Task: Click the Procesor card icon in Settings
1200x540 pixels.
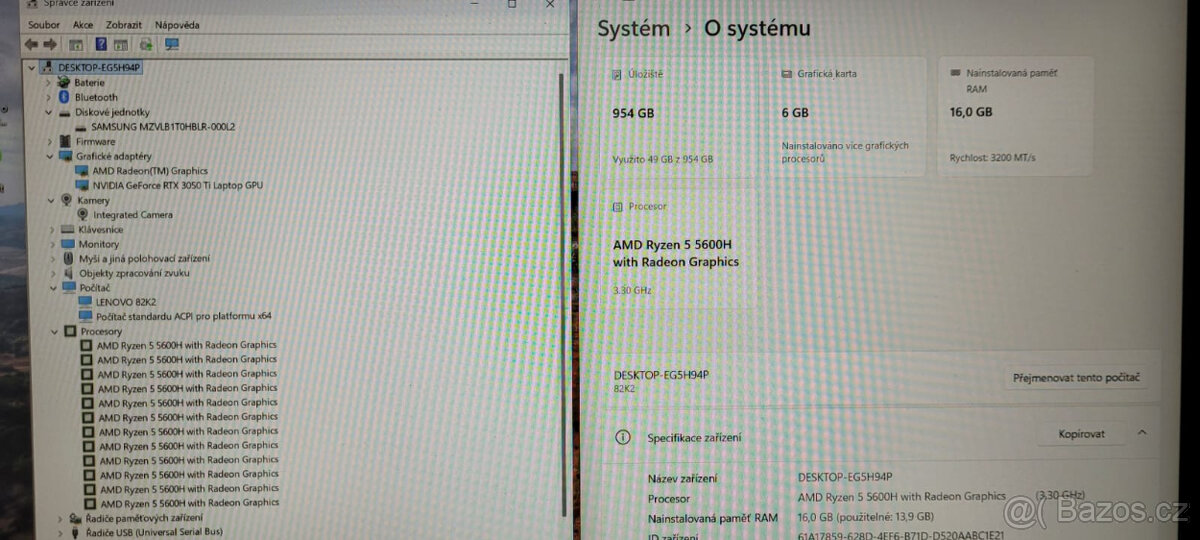Action: (617, 206)
